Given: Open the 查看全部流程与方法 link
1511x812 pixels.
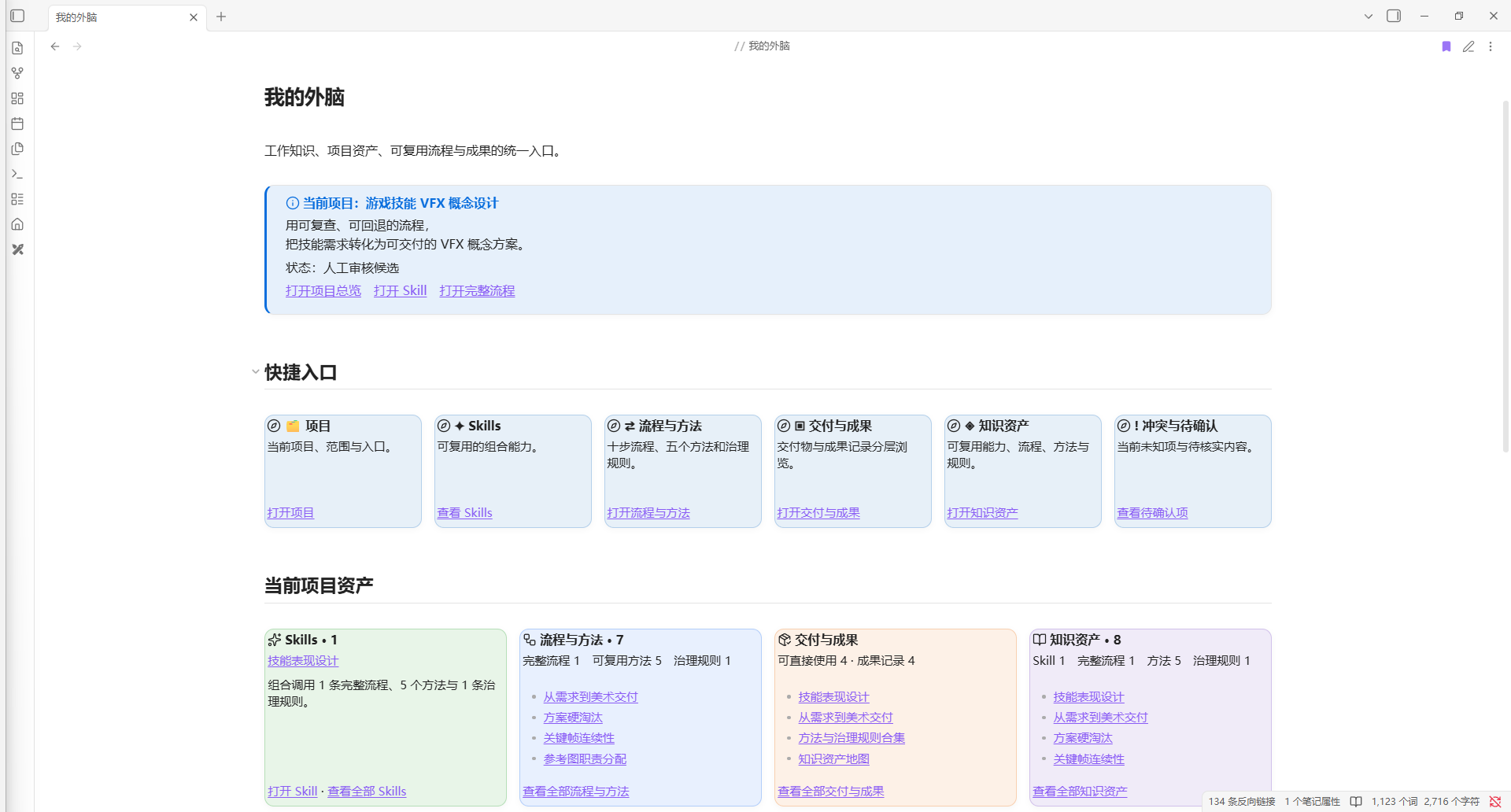Looking at the screenshot, I should (576, 792).
